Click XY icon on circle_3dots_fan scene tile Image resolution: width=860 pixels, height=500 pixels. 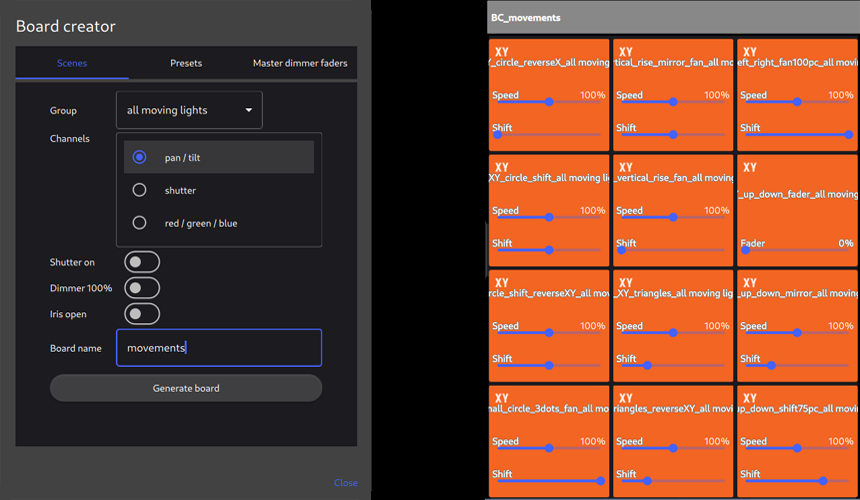502,398
